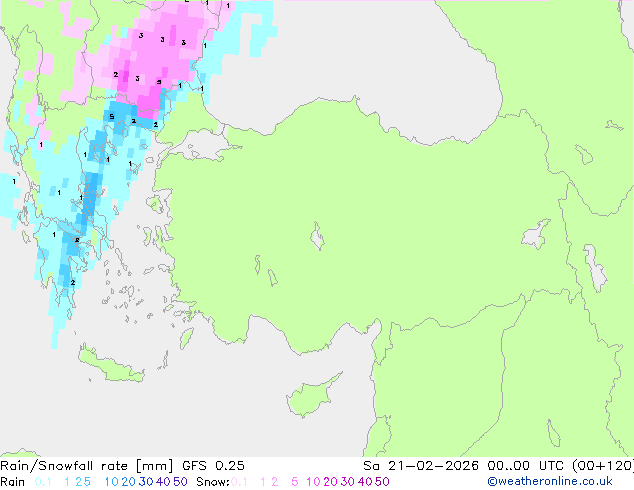The height and width of the screenshot is (490, 634).
Task: Click the "(00+120)" forecast hour text
Action: click(x=603, y=466)
